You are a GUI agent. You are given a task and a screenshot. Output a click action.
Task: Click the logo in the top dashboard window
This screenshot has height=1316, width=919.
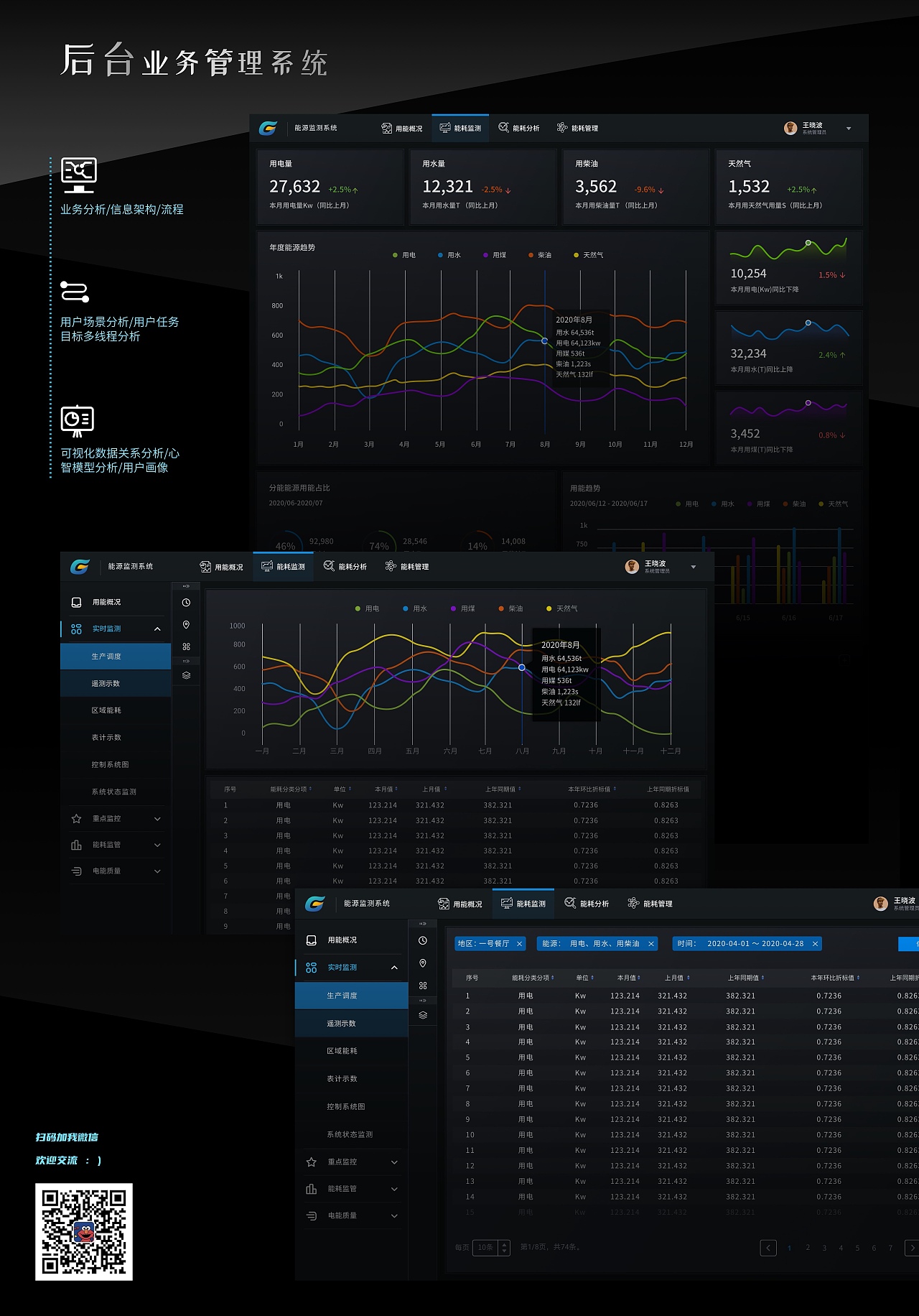click(268, 128)
